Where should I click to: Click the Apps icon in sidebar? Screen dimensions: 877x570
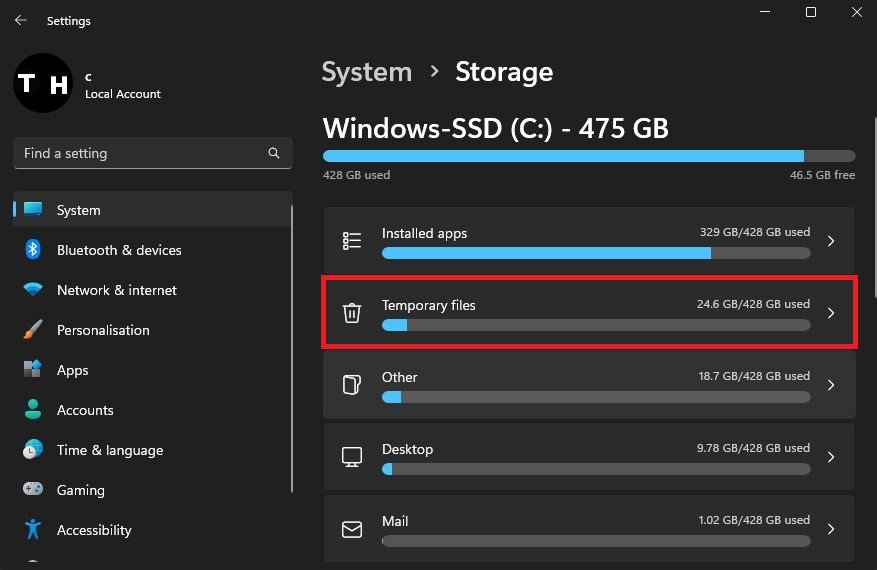(33, 370)
